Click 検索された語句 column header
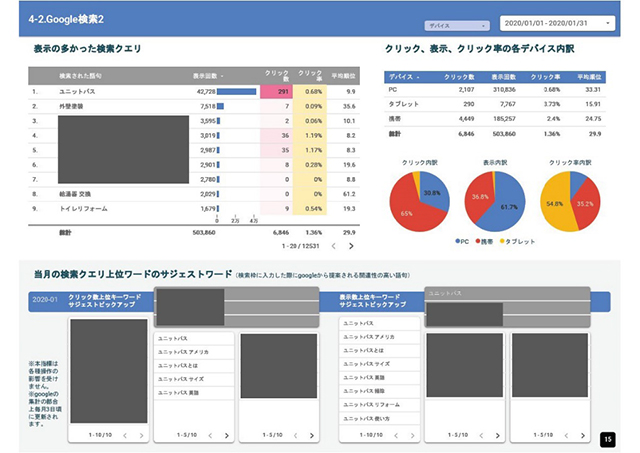The image size is (640, 453). click(x=80, y=76)
